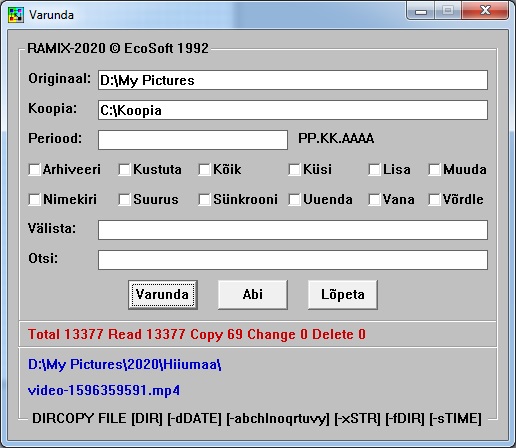
Task: Start backup with the Varunda button
Action: [x=163, y=295]
